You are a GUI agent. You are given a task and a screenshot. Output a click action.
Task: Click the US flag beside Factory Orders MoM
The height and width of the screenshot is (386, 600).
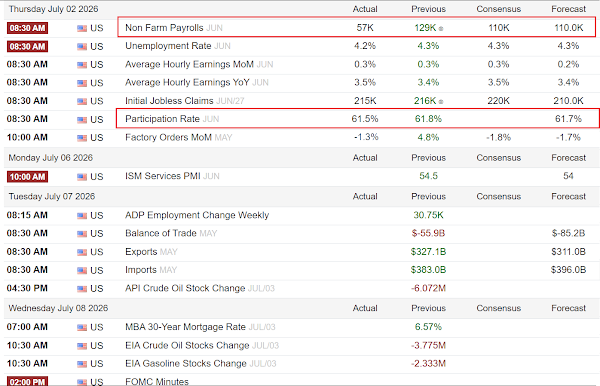[82, 138]
